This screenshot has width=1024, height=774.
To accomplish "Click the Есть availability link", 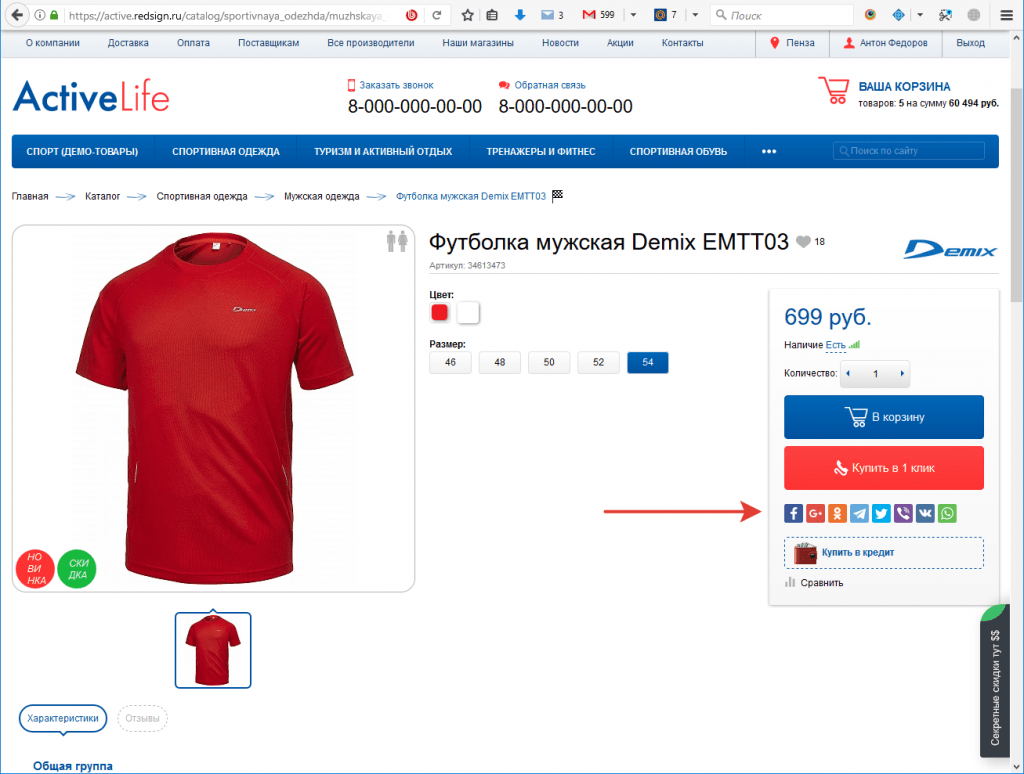I will [x=835, y=345].
